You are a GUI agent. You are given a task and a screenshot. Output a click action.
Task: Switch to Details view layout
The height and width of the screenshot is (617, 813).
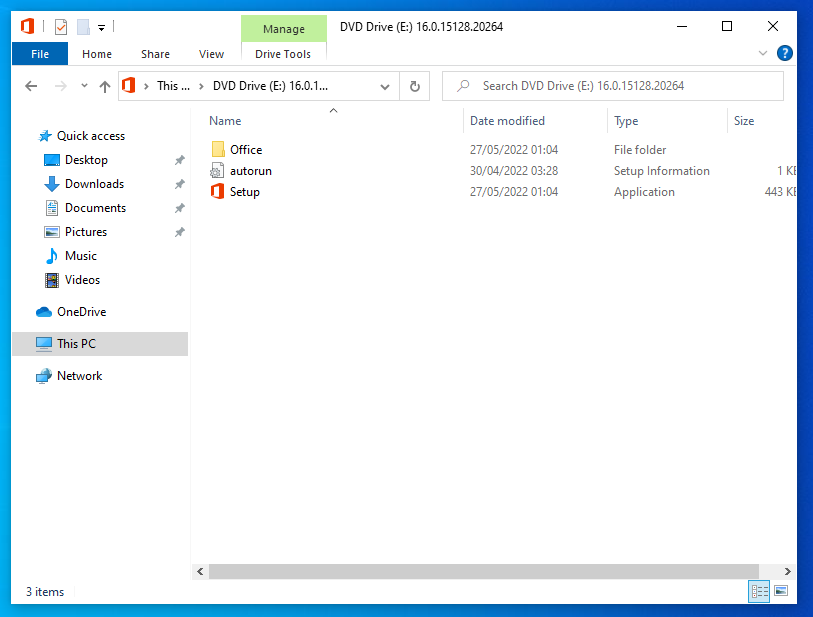pos(760,591)
